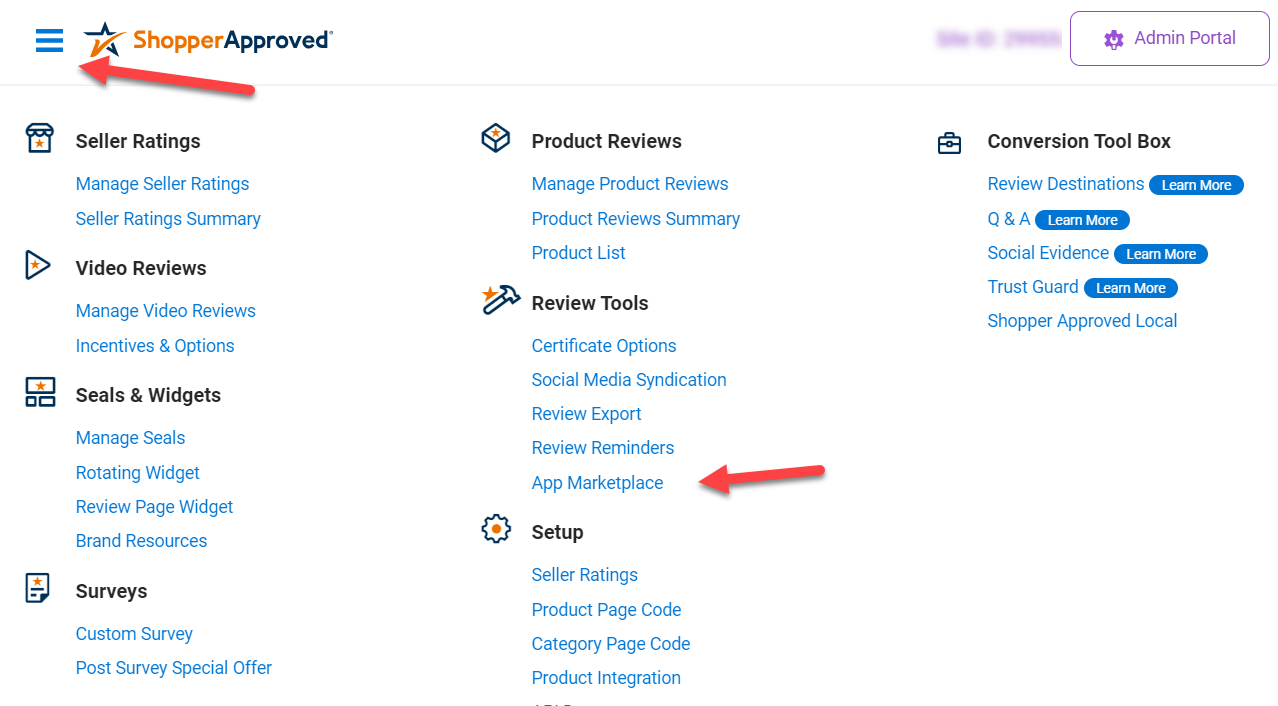The height and width of the screenshot is (706, 1278).
Task: Select the Video Reviews play icon
Action: click(x=37, y=265)
